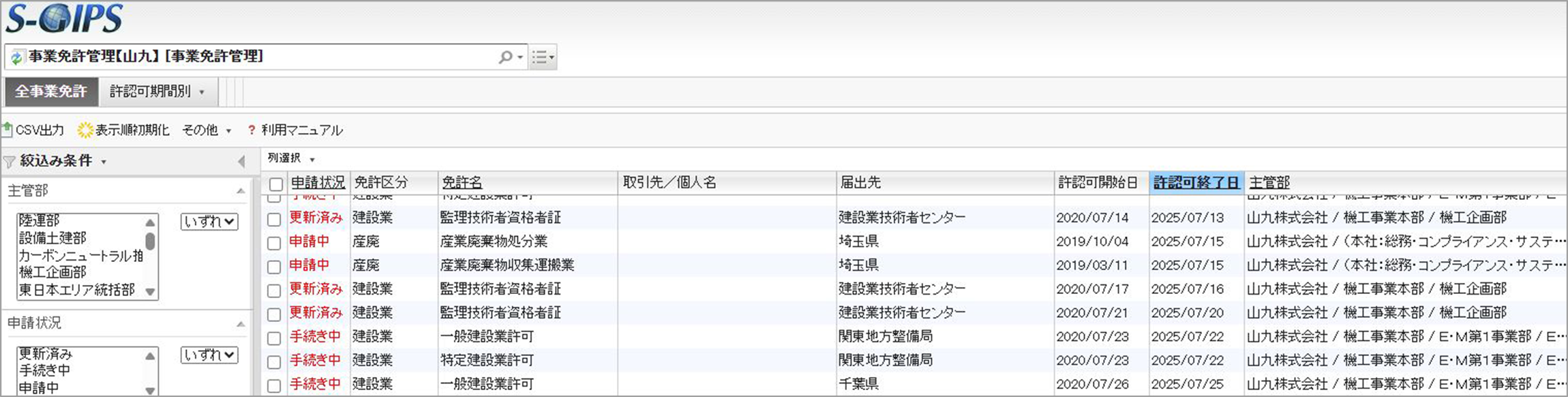Open the その他 menu
Image resolution: width=1568 pixels, height=397 pixels.
(x=207, y=130)
